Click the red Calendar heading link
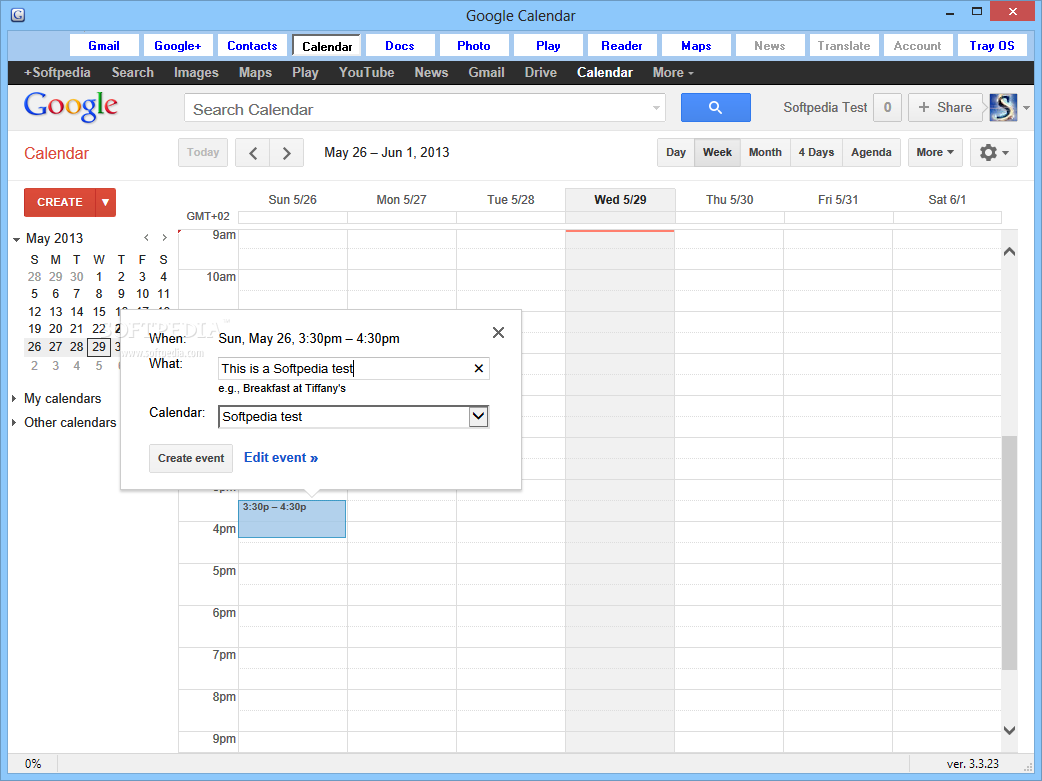This screenshot has width=1042, height=781. pos(56,154)
